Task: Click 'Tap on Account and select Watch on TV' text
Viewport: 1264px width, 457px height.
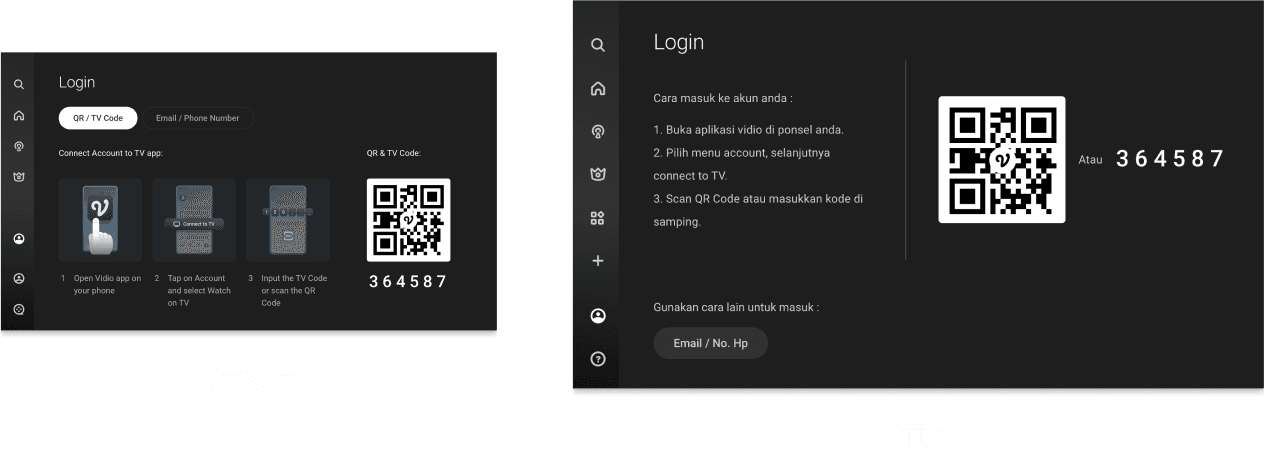Action: (199, 290)
